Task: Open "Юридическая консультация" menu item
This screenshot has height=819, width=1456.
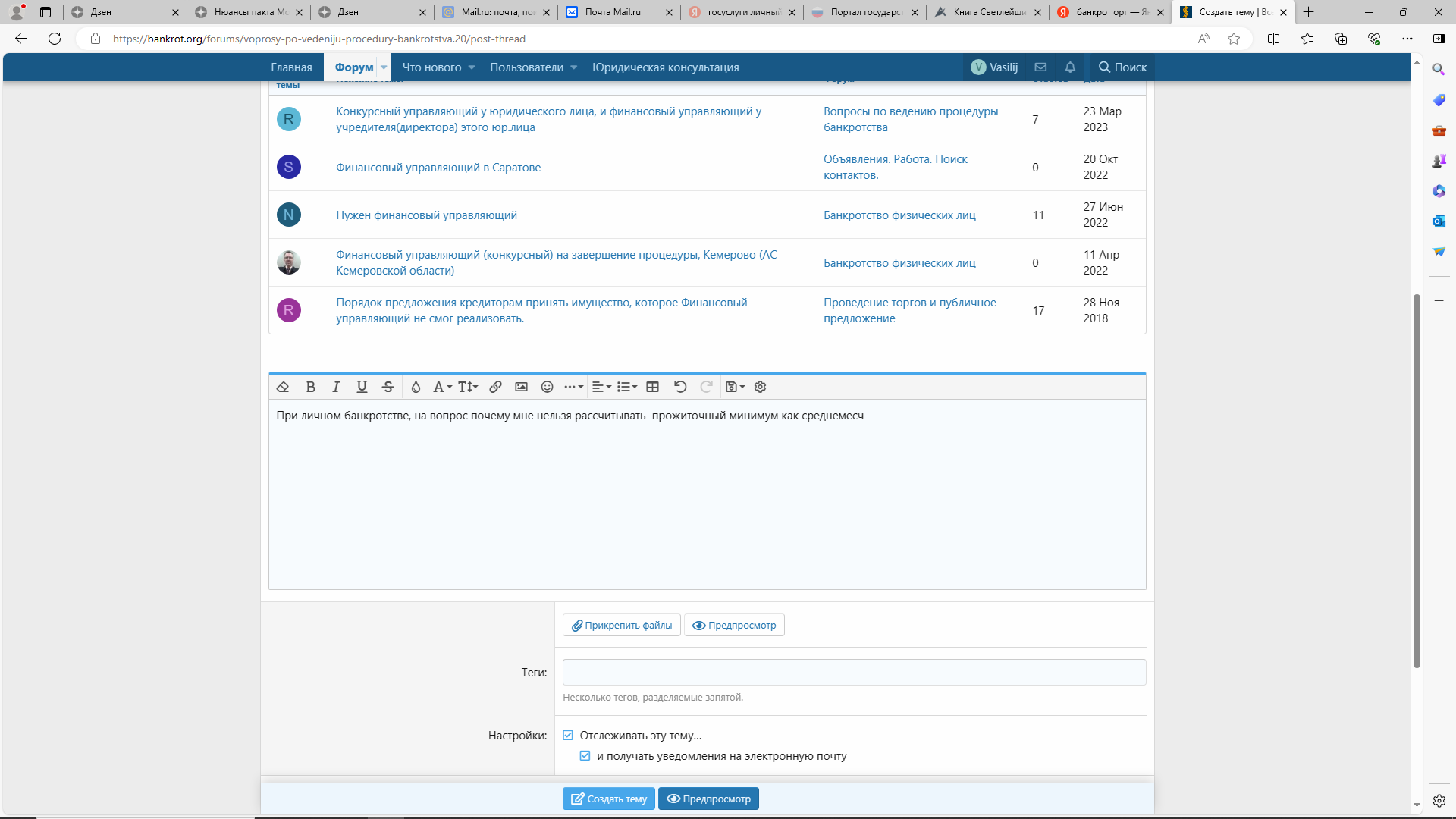Action: (665, 67)
